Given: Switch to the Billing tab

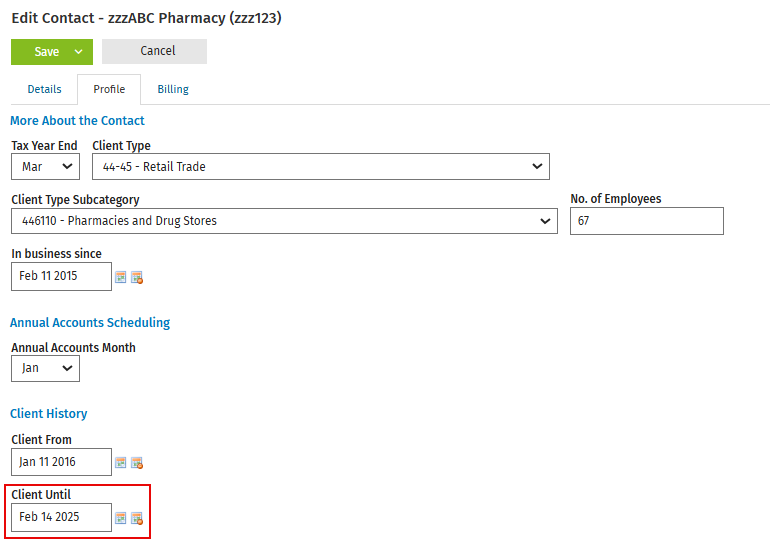Looking at the screenshot, I should click(173, 89).
